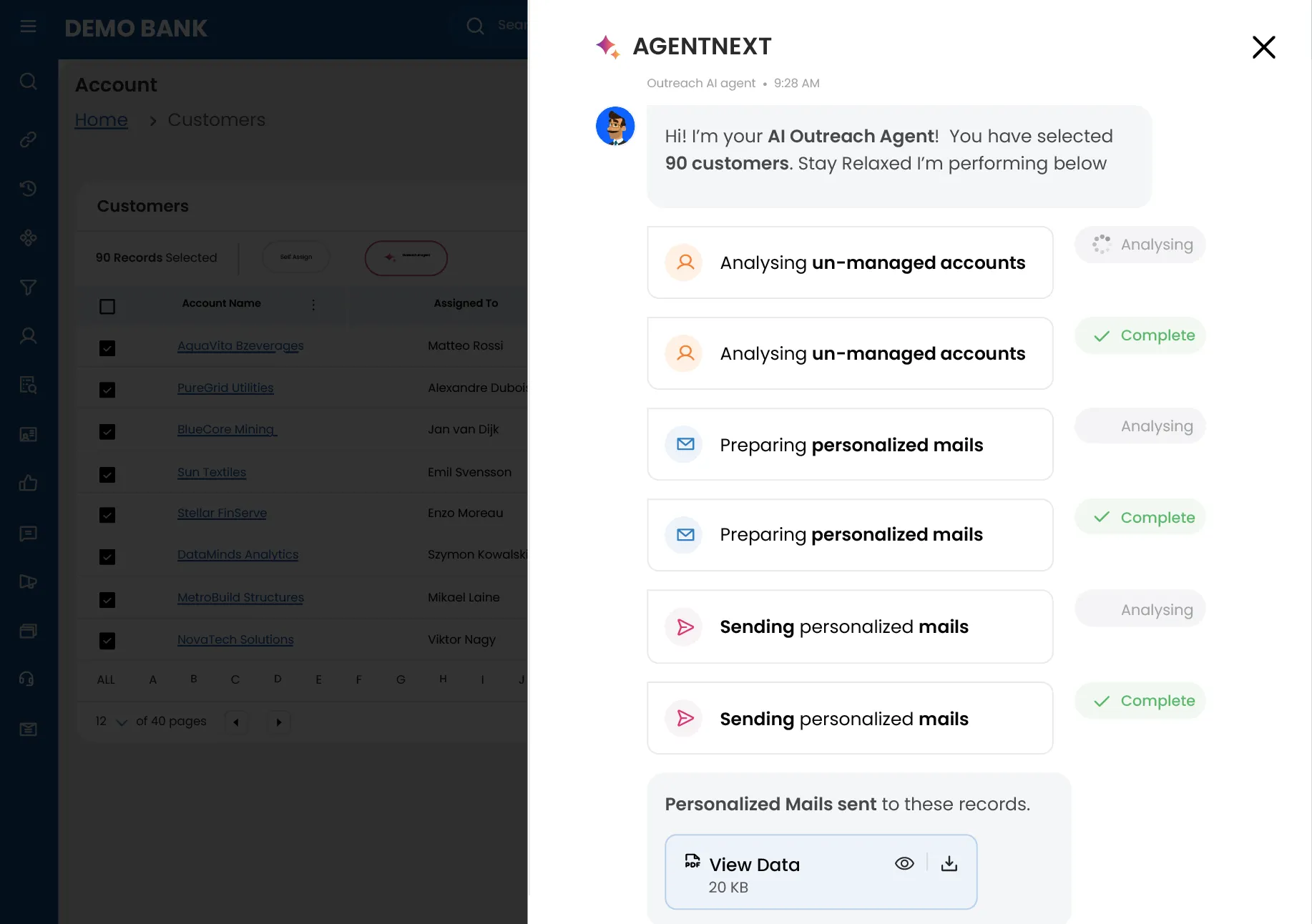Open the headset support icon in sidebar
The image size is (1312, 924).
click(28, 679)
